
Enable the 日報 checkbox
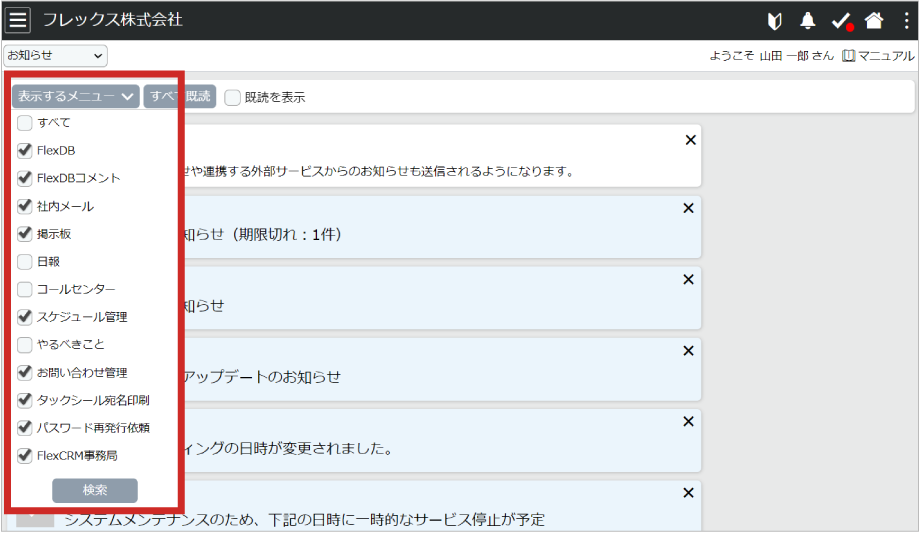(25, 261)
